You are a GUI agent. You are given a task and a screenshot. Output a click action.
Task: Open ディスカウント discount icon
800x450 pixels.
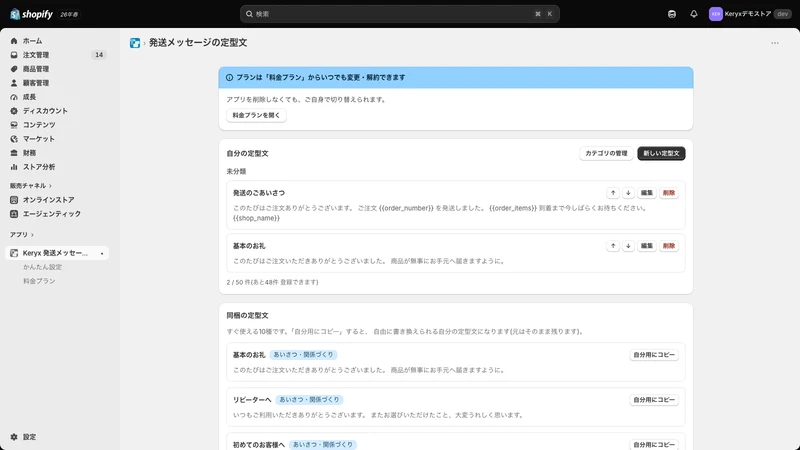(14, 111)
